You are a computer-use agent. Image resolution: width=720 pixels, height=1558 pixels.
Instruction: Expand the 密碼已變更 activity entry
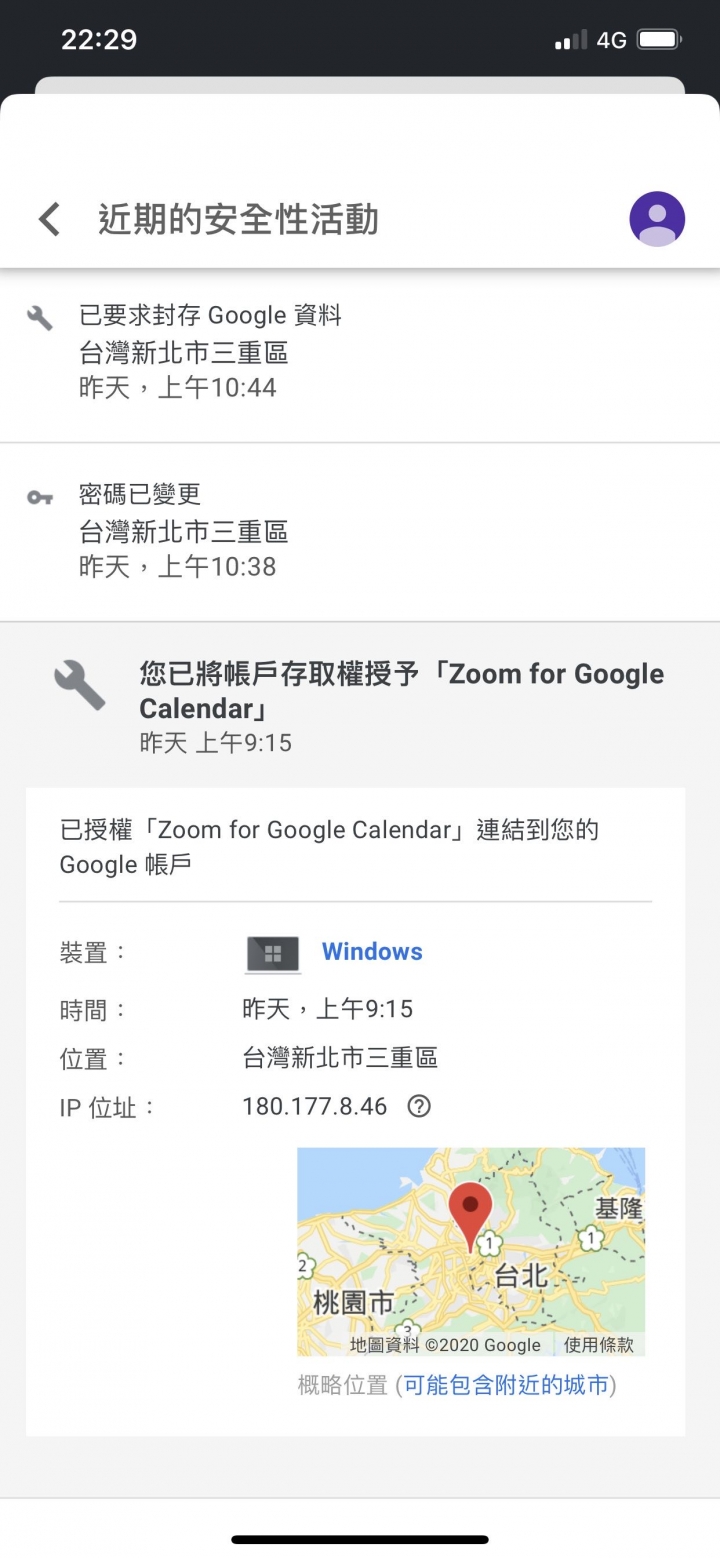pos(360,532)
